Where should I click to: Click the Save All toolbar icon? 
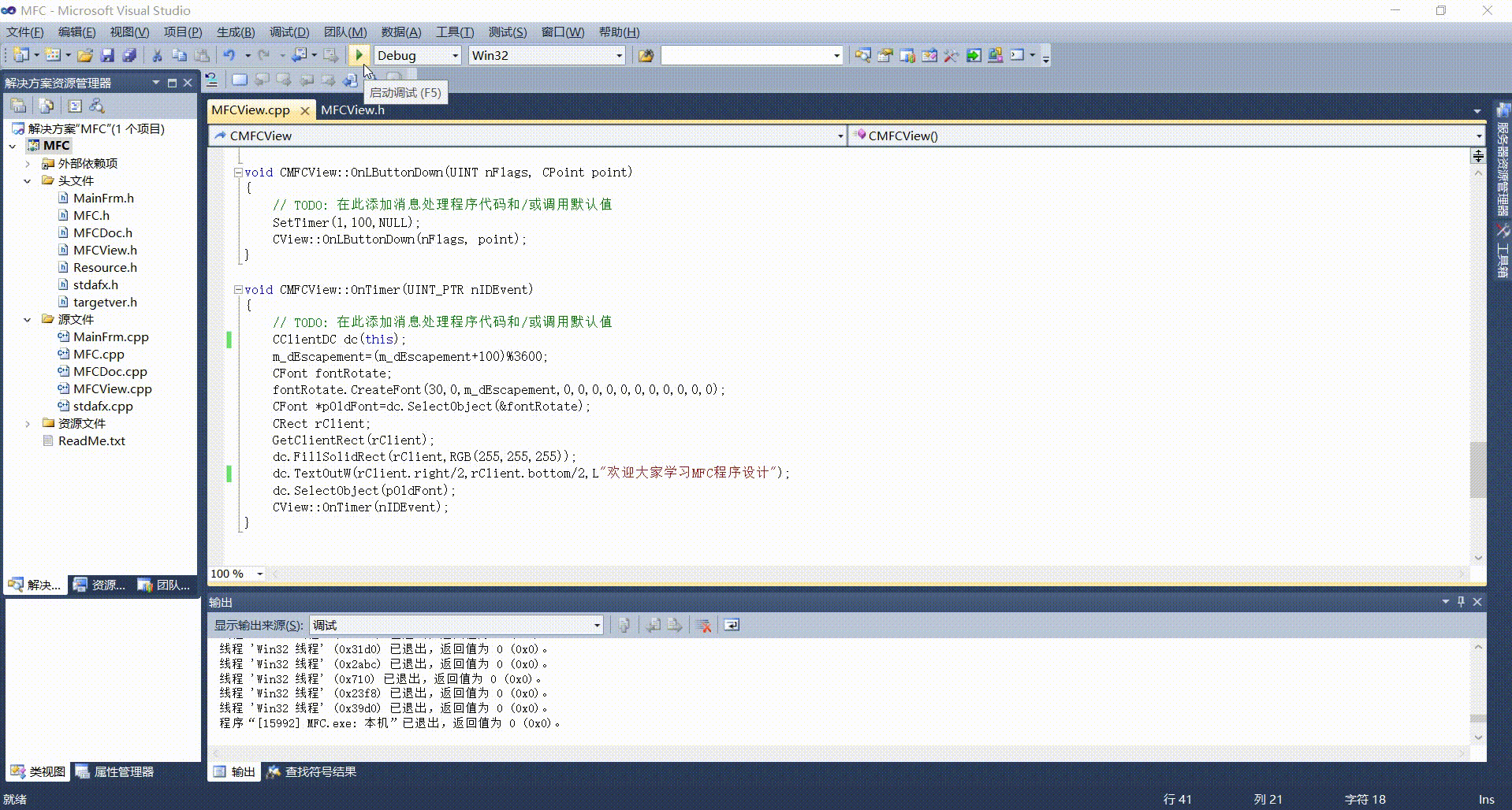click(x=129, y=55)
